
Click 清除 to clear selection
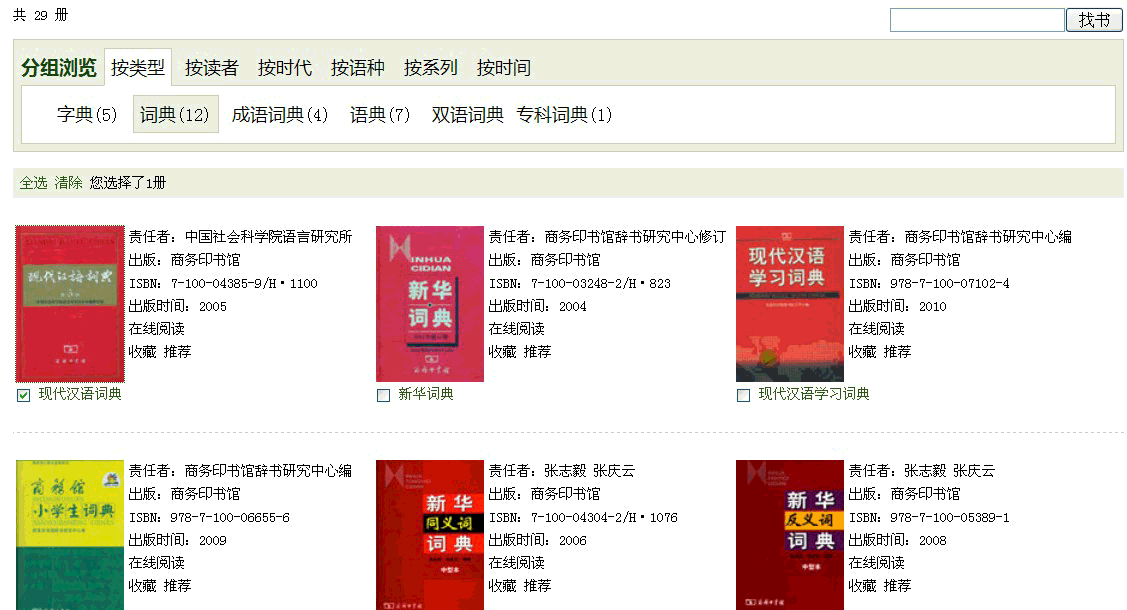pos(68,182)
